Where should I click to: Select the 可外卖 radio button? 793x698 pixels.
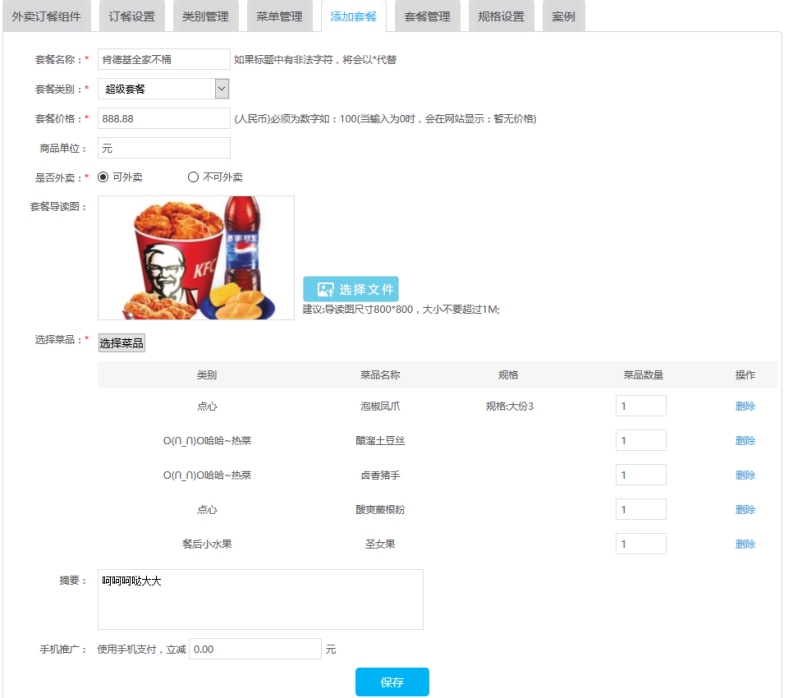pyautogui.click(x=103, y=177)
